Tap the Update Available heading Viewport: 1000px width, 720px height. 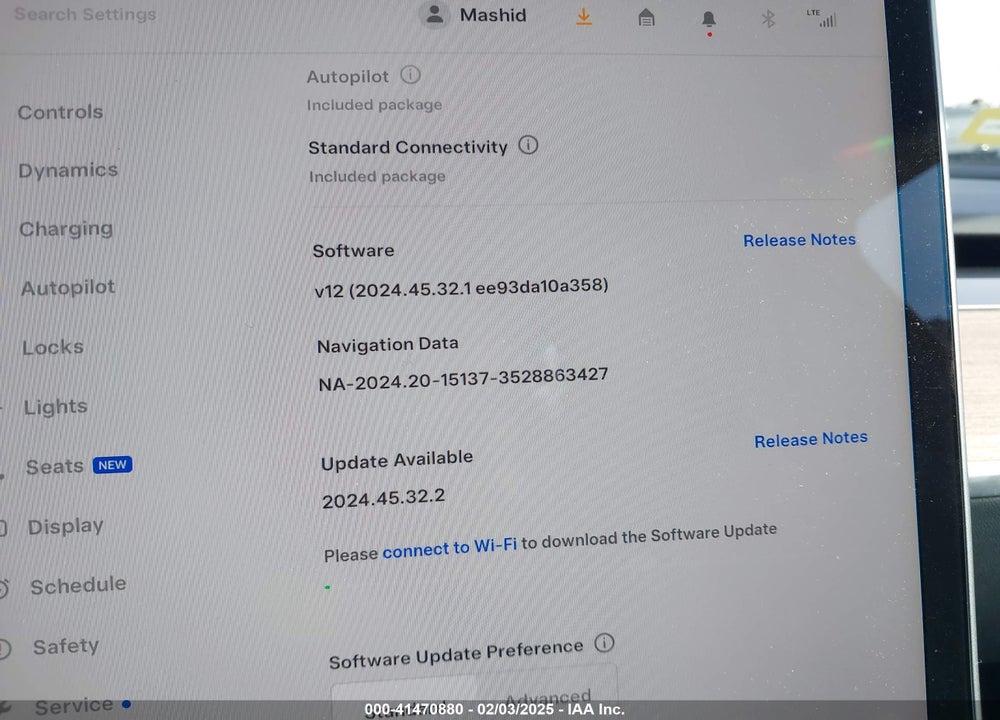point(397,460)
